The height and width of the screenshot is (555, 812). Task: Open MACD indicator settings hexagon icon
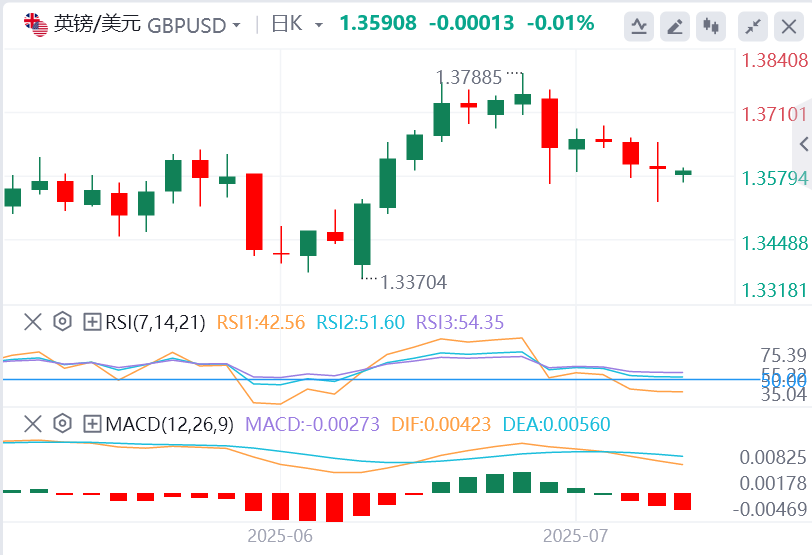pyautogui.click(x=62, y=424)
